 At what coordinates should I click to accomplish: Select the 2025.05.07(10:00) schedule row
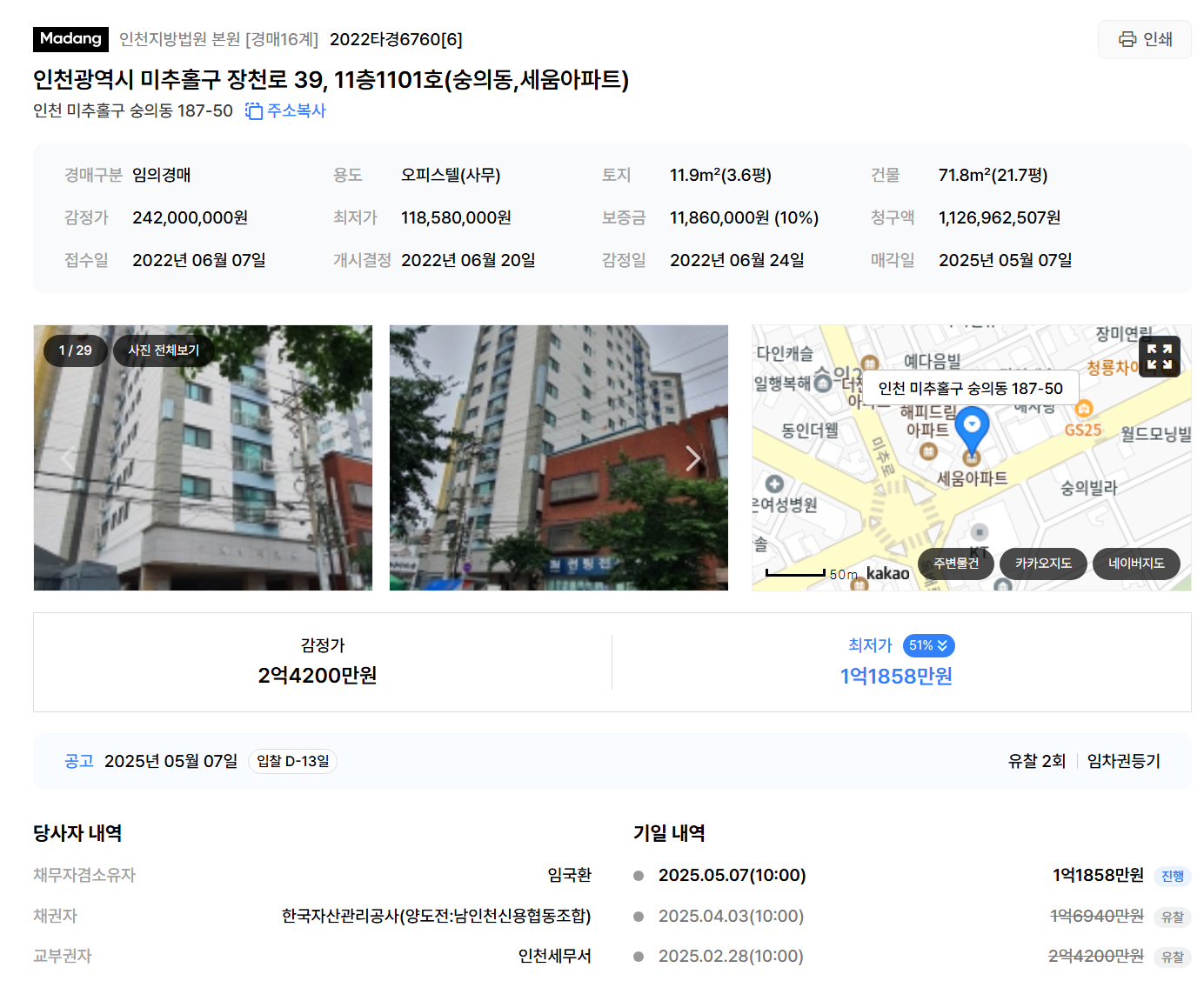click(x=912, y=875)
